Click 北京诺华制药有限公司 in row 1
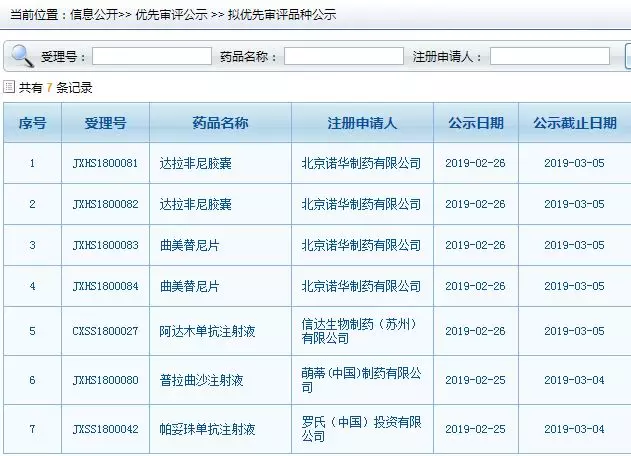 pyautogui.click(x=361, y=163)
